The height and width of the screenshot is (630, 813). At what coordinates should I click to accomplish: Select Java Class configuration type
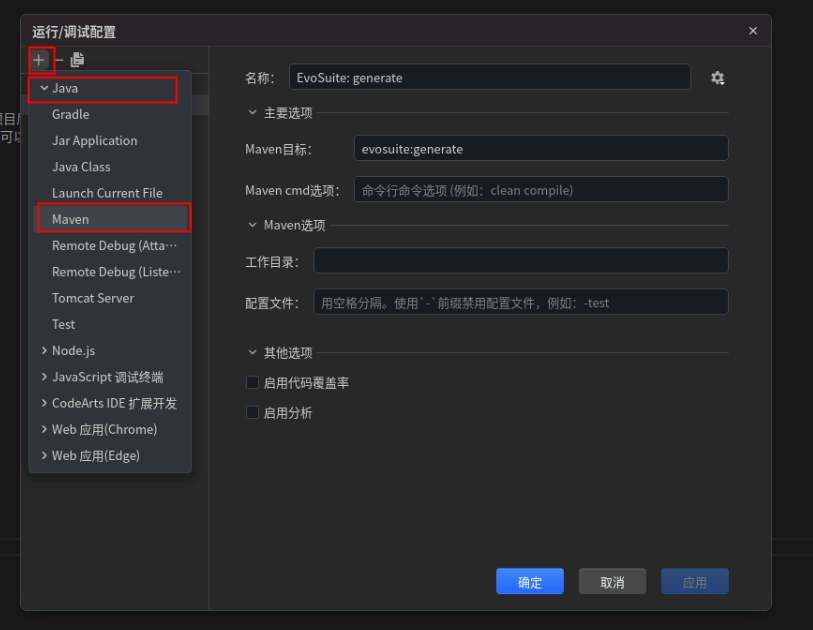(110, 167)
